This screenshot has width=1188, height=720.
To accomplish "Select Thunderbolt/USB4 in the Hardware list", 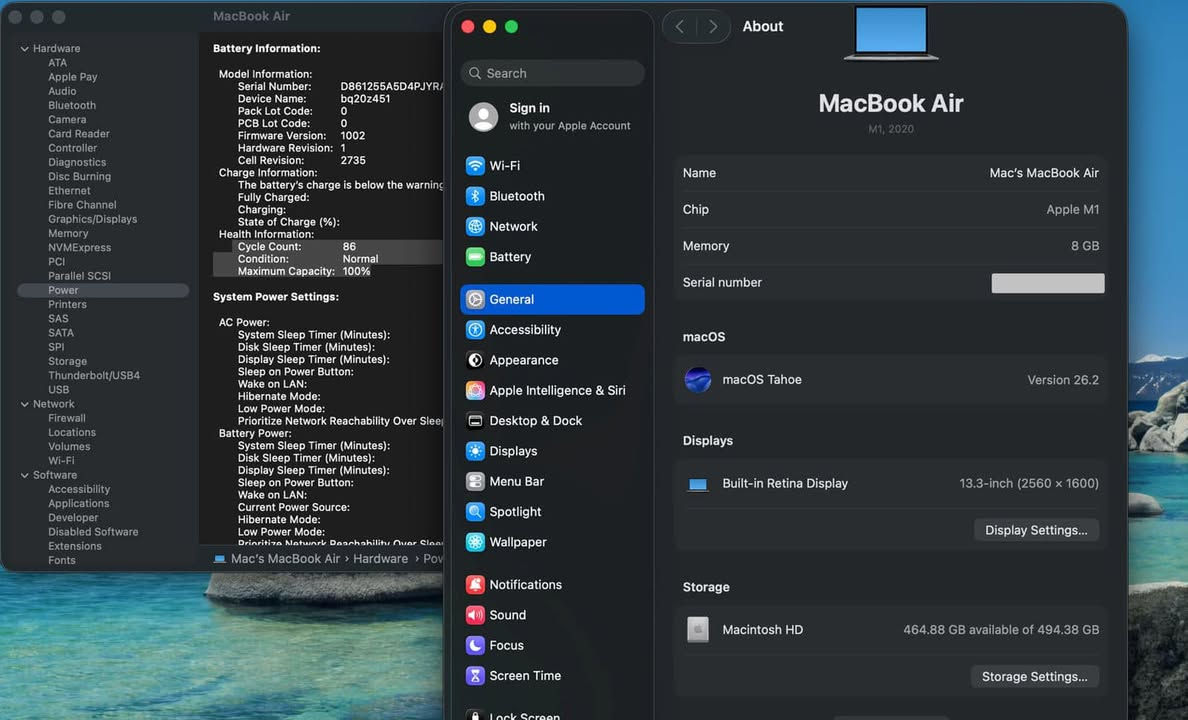I will coord(94,376).
